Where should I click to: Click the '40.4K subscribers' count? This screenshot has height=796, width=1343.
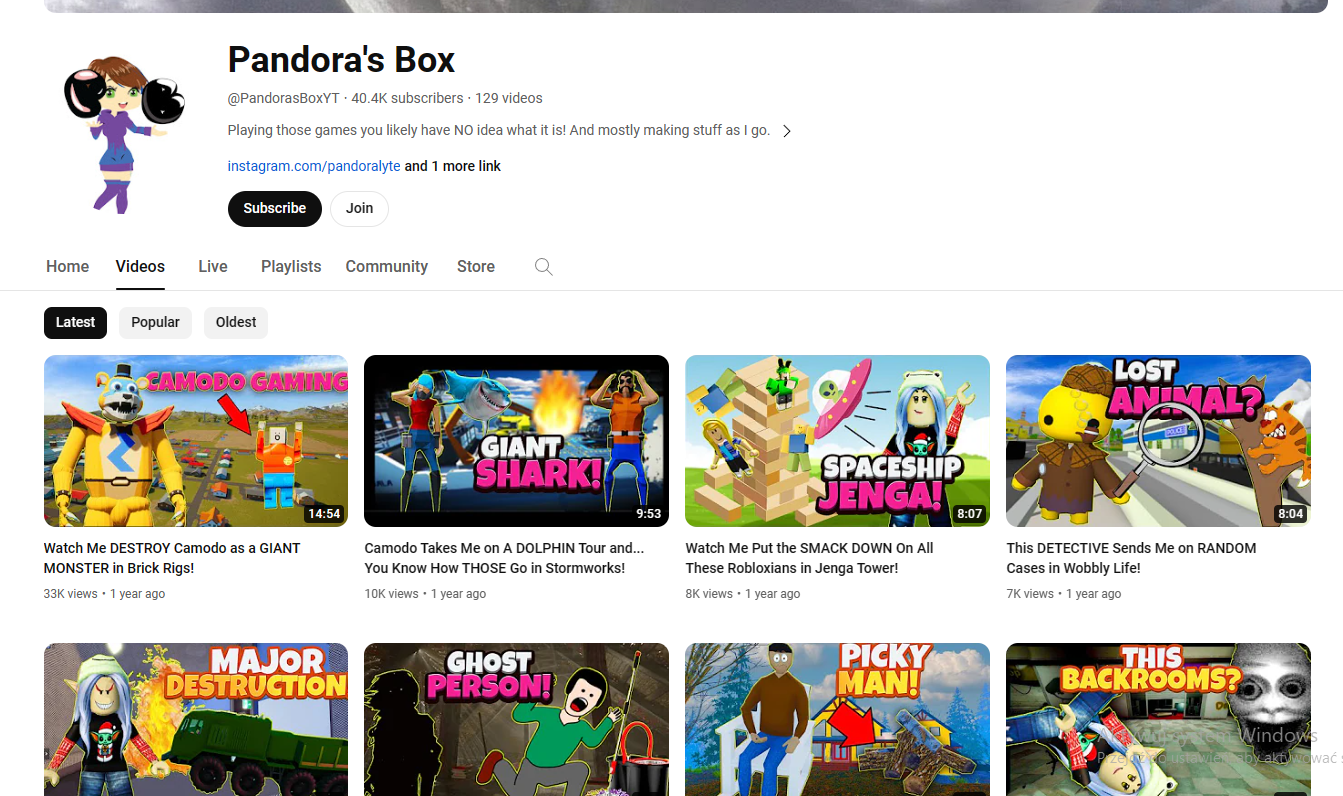[x=408, y=98]
